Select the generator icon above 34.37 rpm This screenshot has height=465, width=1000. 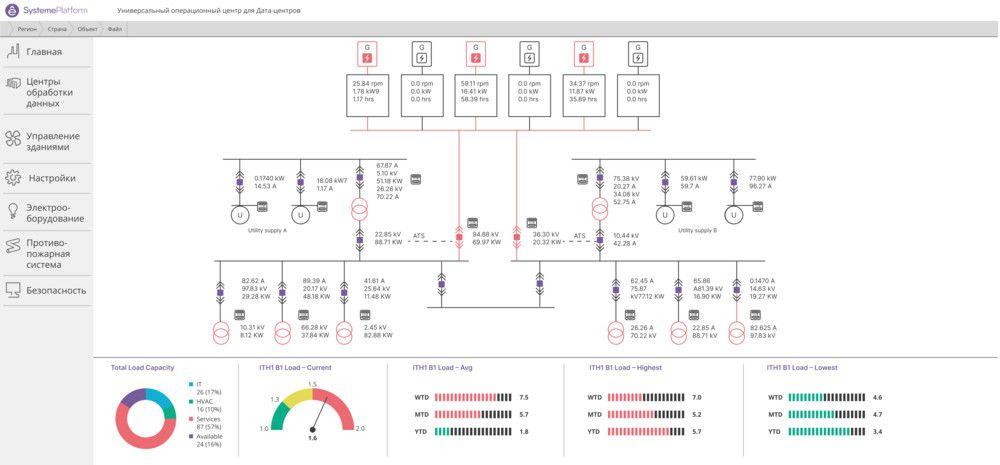pyautogui.click(x=583, y=52)
